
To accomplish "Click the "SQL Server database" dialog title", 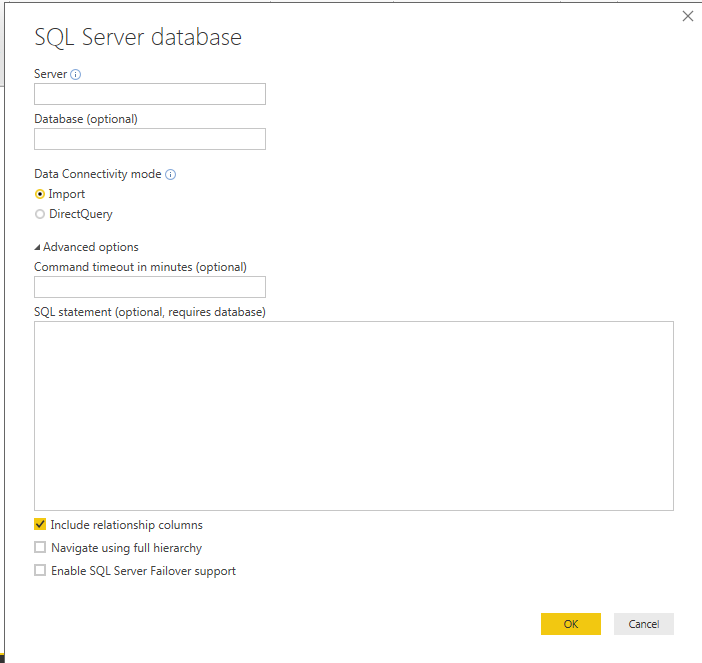I will (x=138, y=37).
